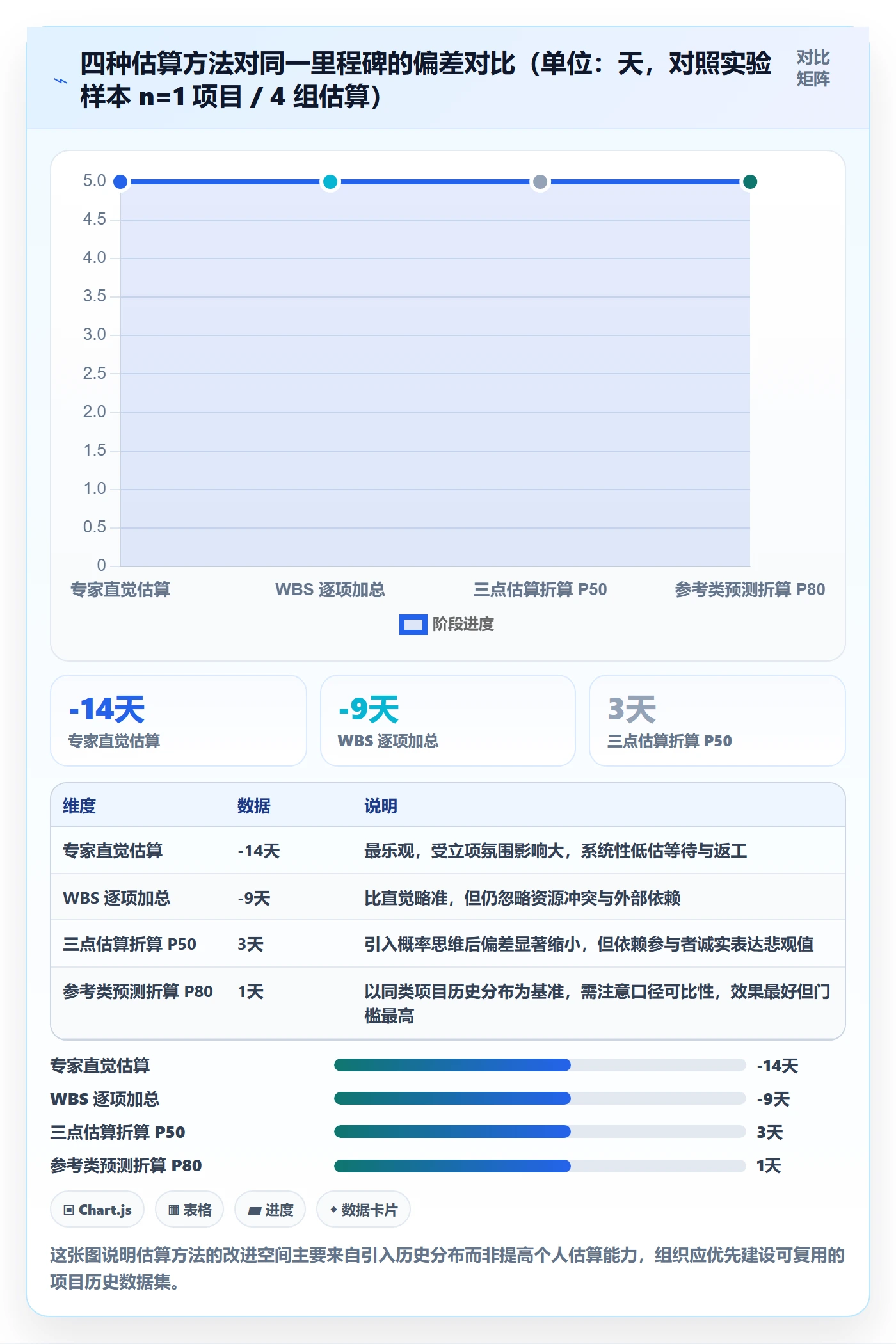Click the lightning icon beside the title
The height and width of the screenshot is (1344, 896).
click(61, 81)
